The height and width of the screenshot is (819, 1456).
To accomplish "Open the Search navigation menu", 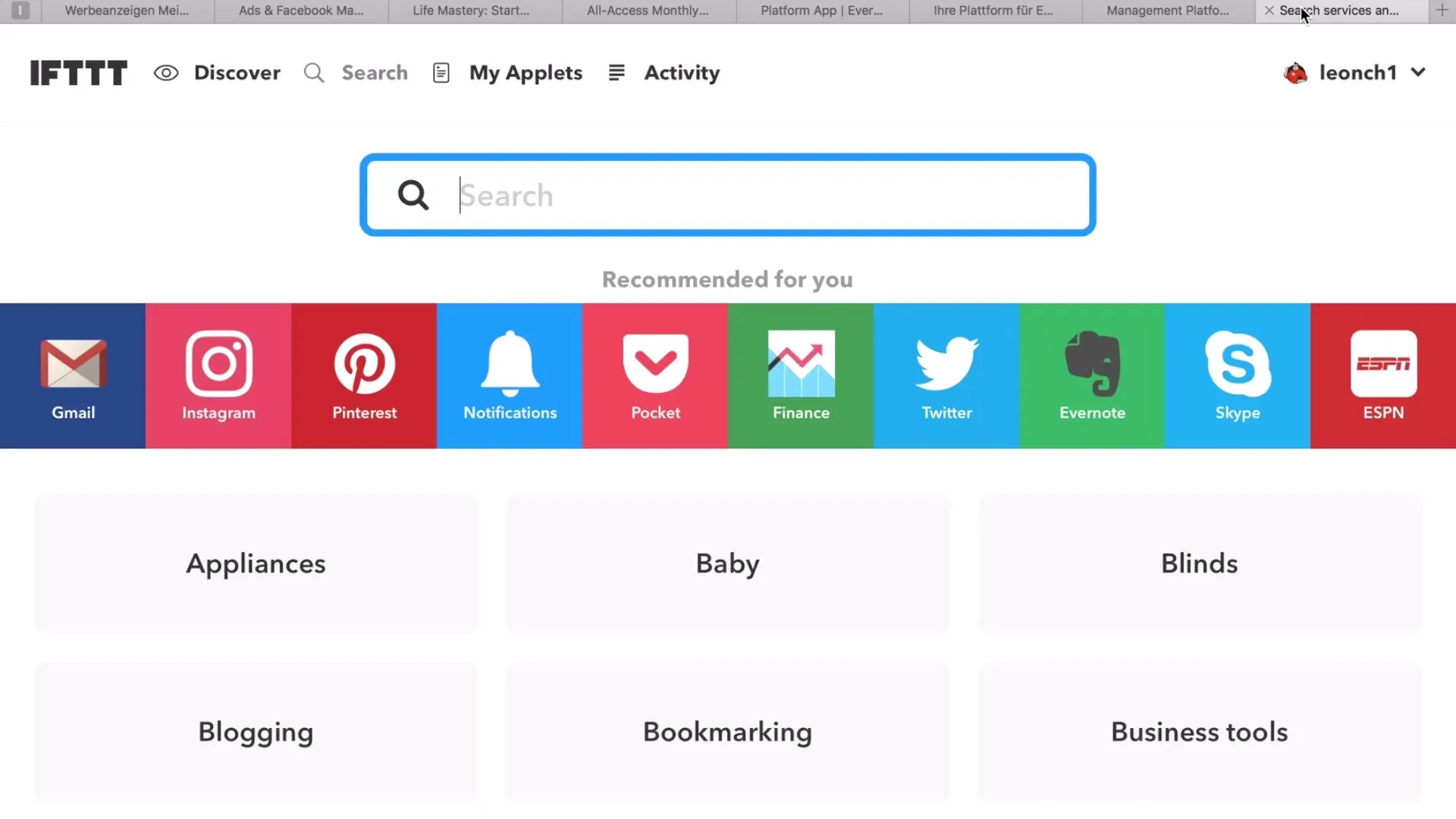I will [356, 72].
